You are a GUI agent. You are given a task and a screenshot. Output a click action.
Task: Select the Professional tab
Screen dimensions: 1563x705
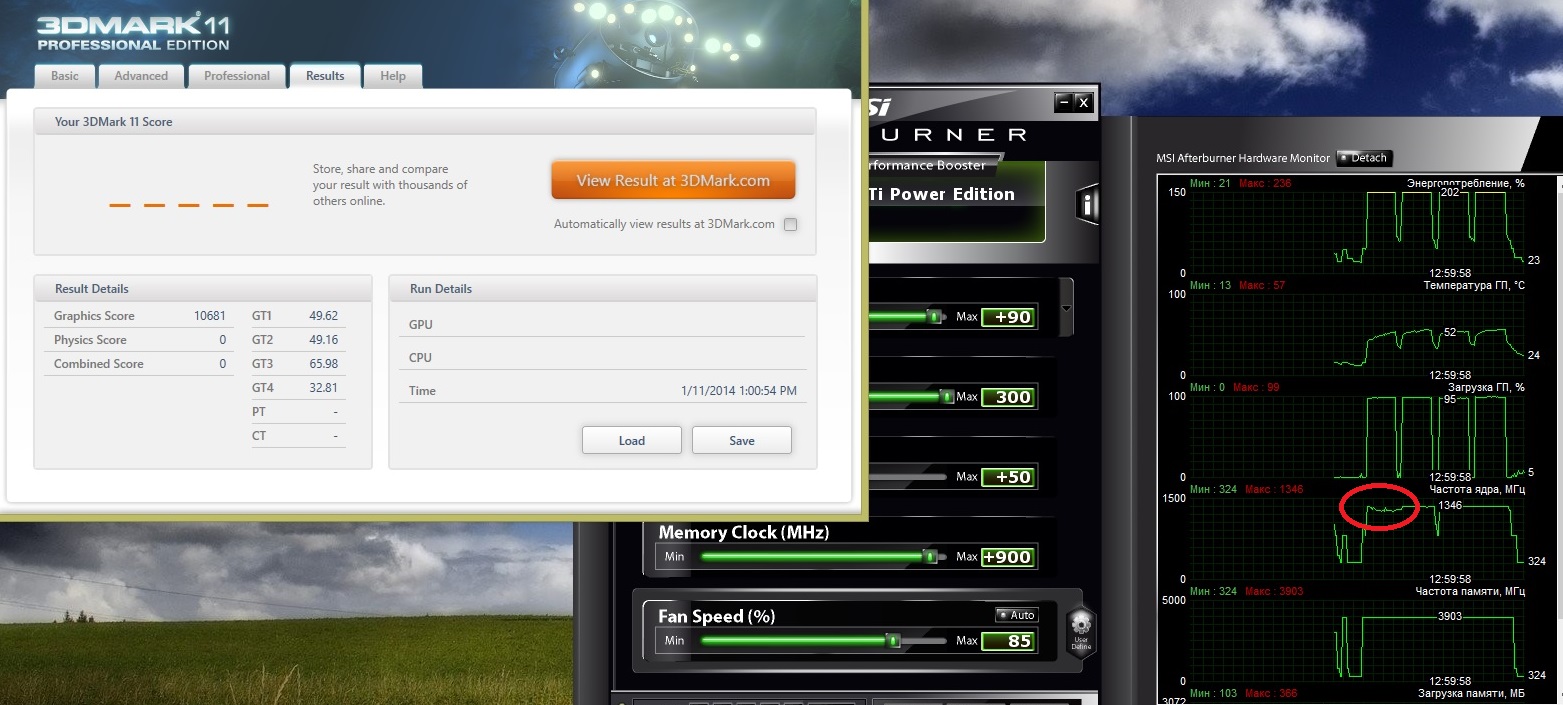[237, 76]
